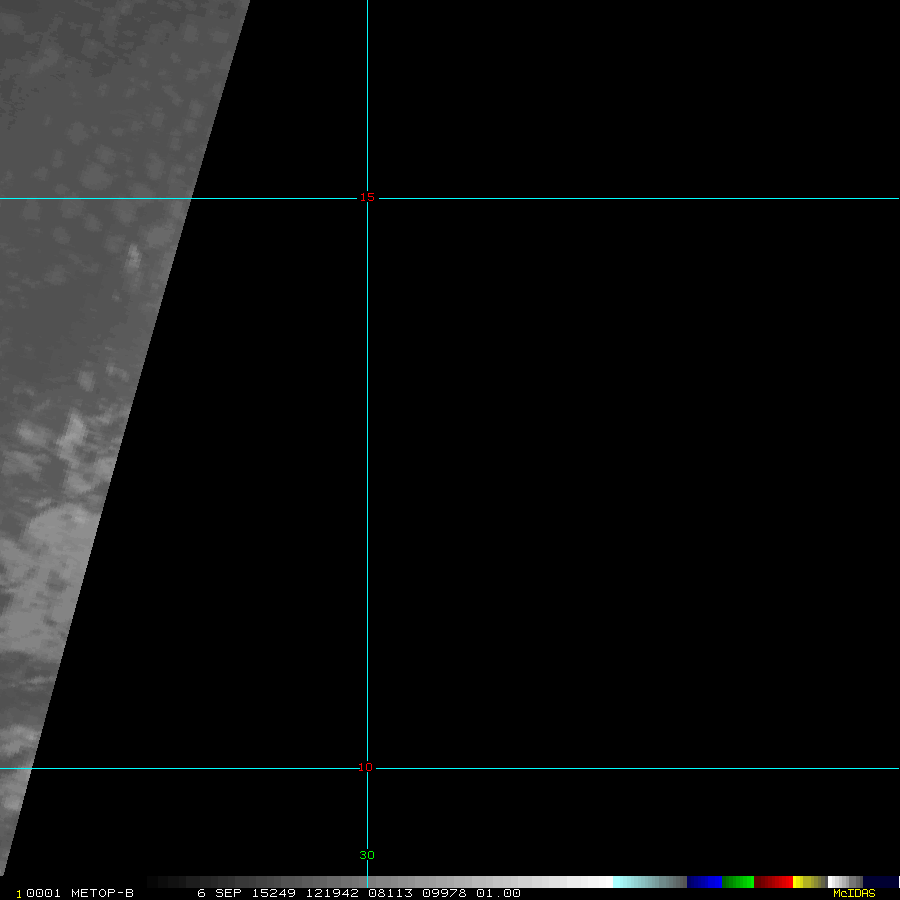Click the dark navy segment at color bar end
900x900 pixels.
880,882
